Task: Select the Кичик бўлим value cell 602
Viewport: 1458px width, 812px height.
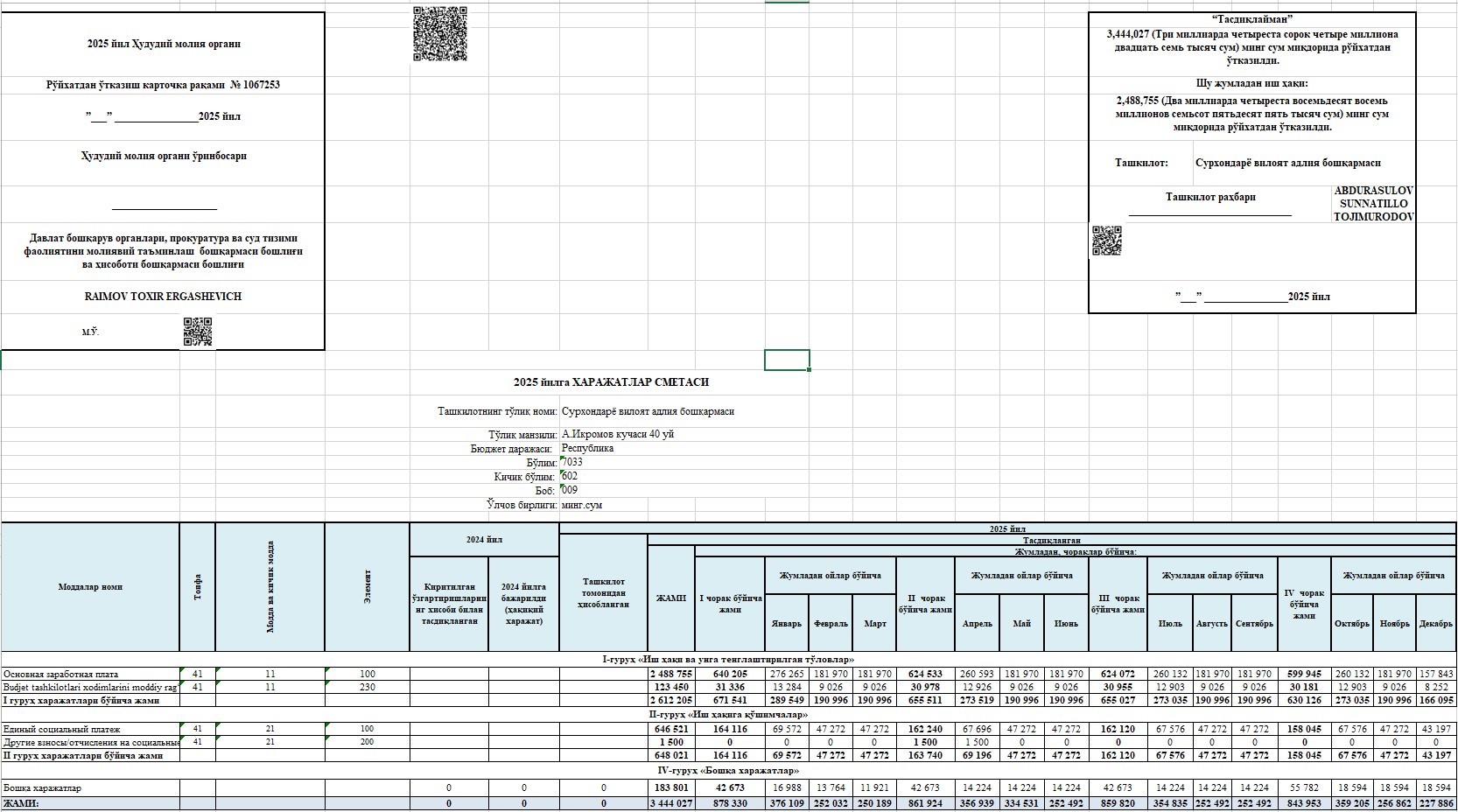Action: click(570, 476)
